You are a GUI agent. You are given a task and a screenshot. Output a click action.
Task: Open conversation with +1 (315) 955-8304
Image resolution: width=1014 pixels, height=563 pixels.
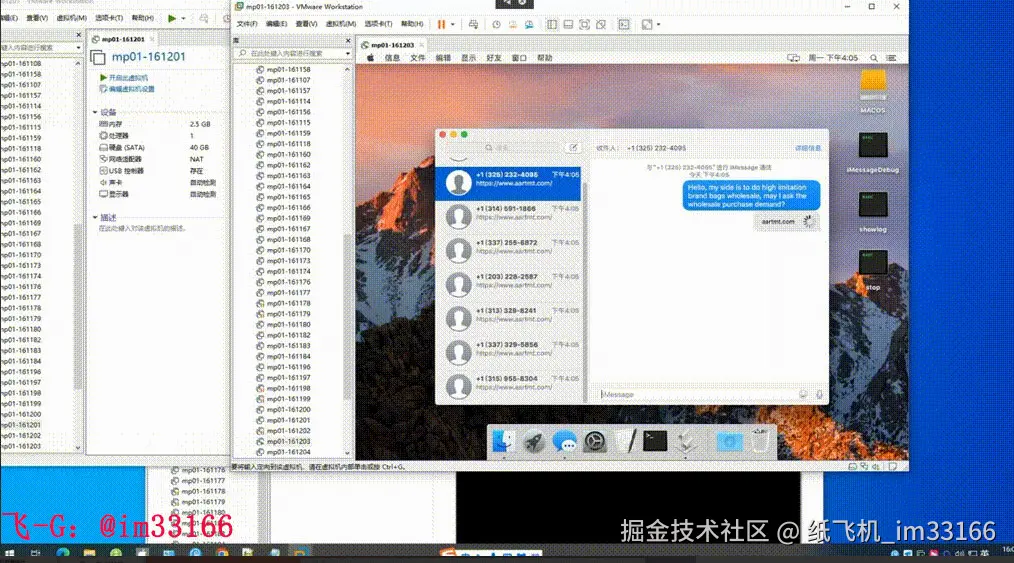pyautogui.click(x=510, y=387)
